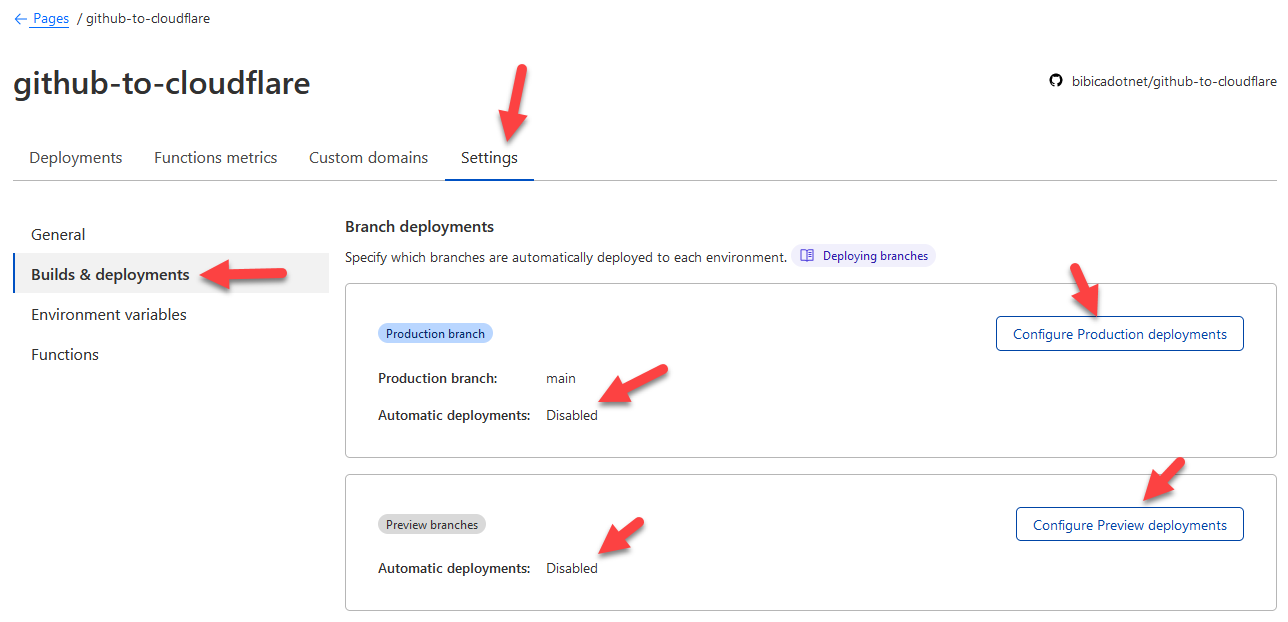Screen dimensions: 1288x622
Task: Open Functions settings from the sidebar
Action: [64, 354]
